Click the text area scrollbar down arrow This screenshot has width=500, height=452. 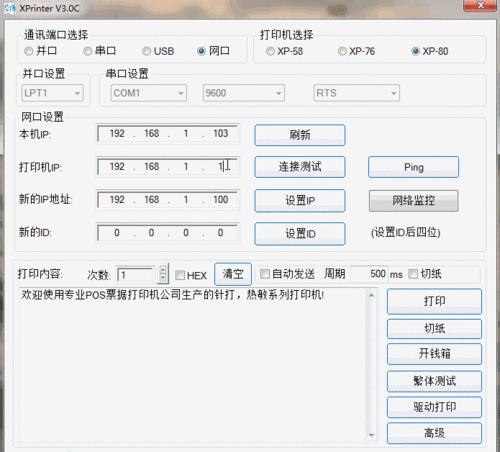pyautogui.click(x=372, y=435)
